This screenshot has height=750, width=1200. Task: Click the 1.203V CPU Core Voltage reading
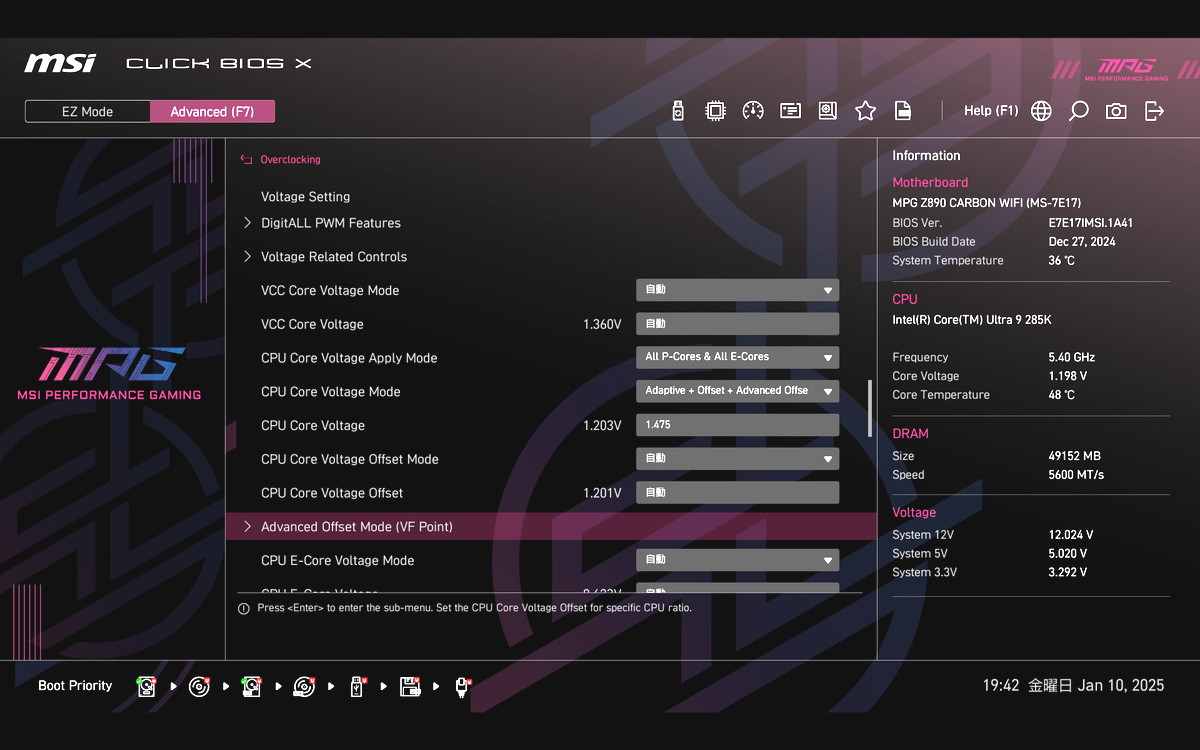[602, 426]
